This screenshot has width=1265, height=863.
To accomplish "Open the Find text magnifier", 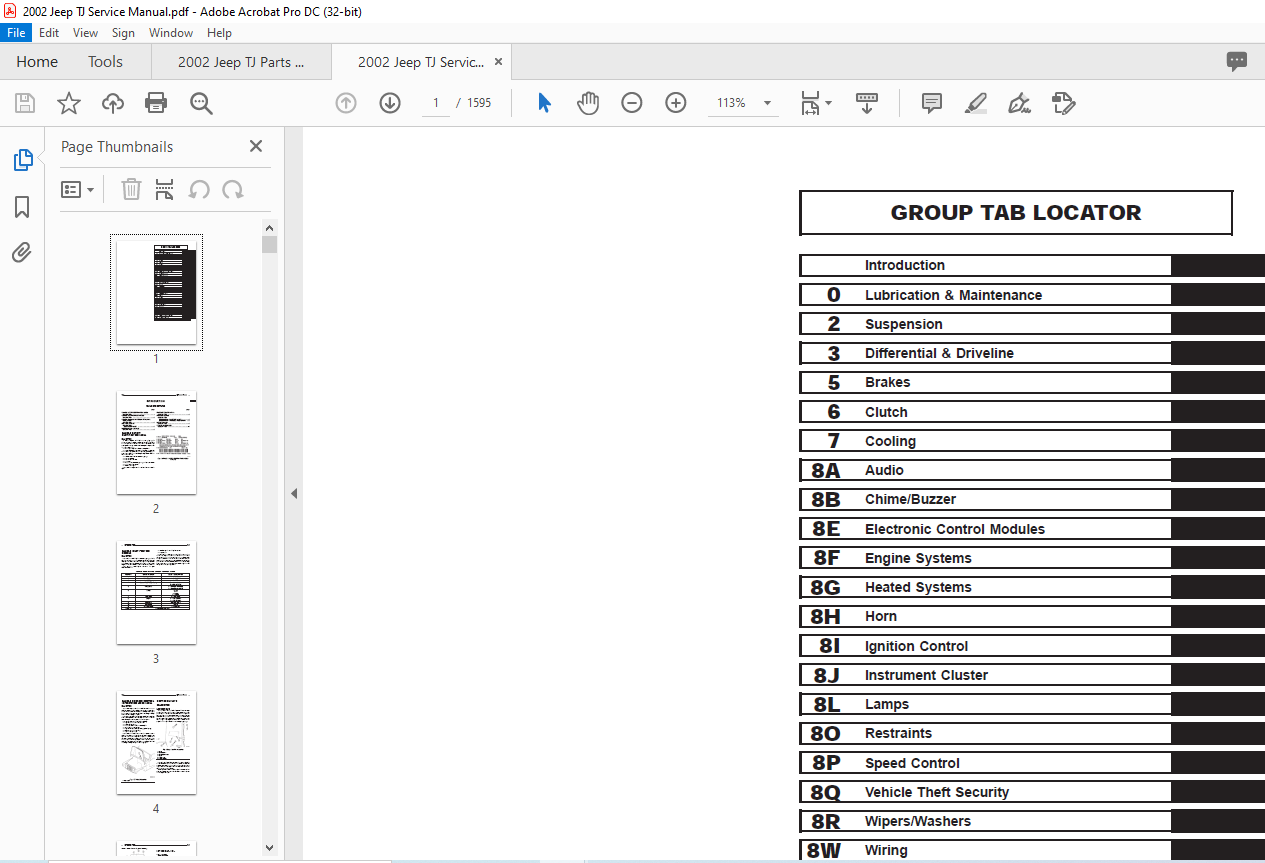I will (201, 103).
